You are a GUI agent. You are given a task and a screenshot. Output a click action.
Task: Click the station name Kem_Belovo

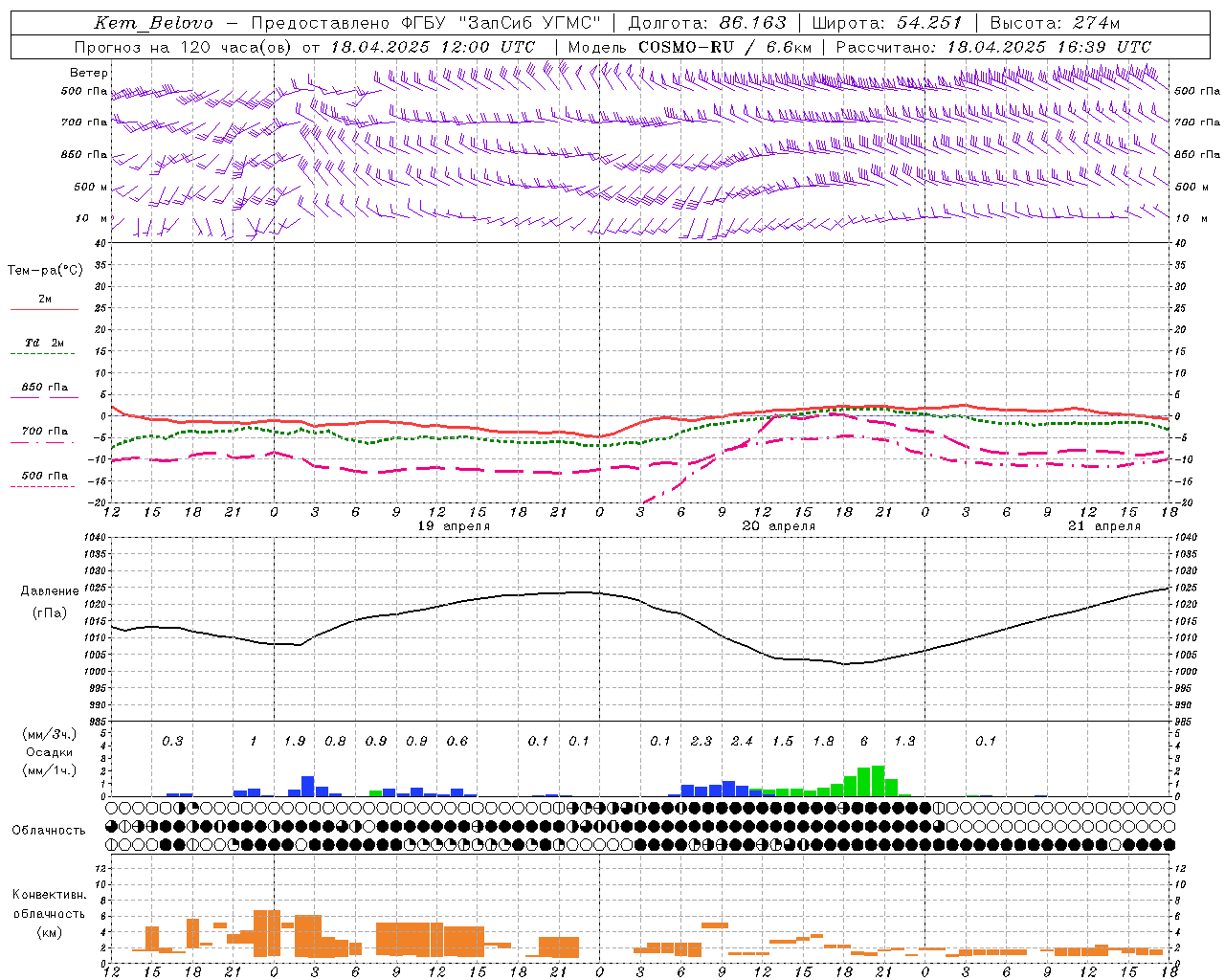[x=153, y=23]
